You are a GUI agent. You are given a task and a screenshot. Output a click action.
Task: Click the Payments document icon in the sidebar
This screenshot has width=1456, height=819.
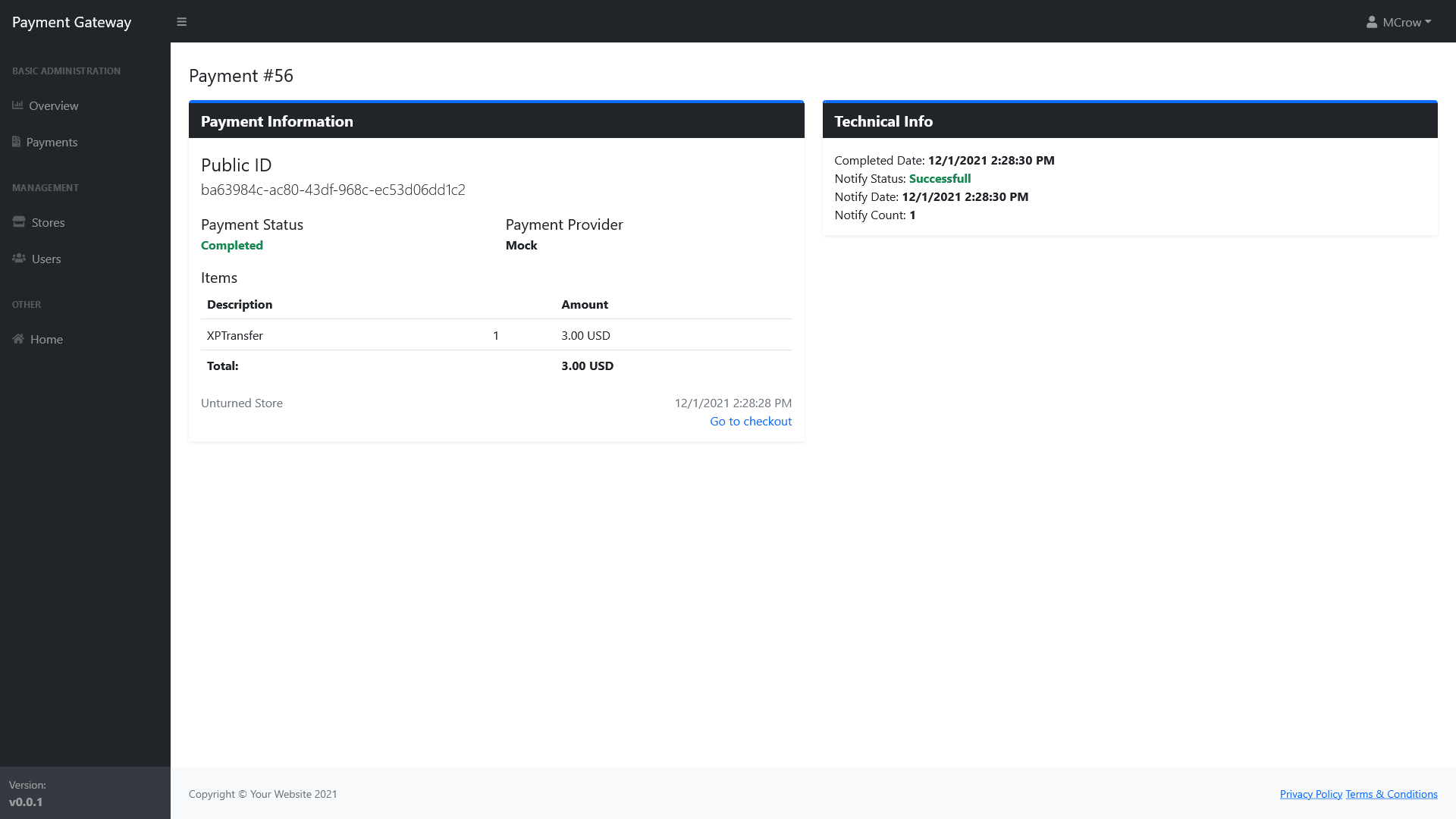pyautogui.click(x=16, y=142)
